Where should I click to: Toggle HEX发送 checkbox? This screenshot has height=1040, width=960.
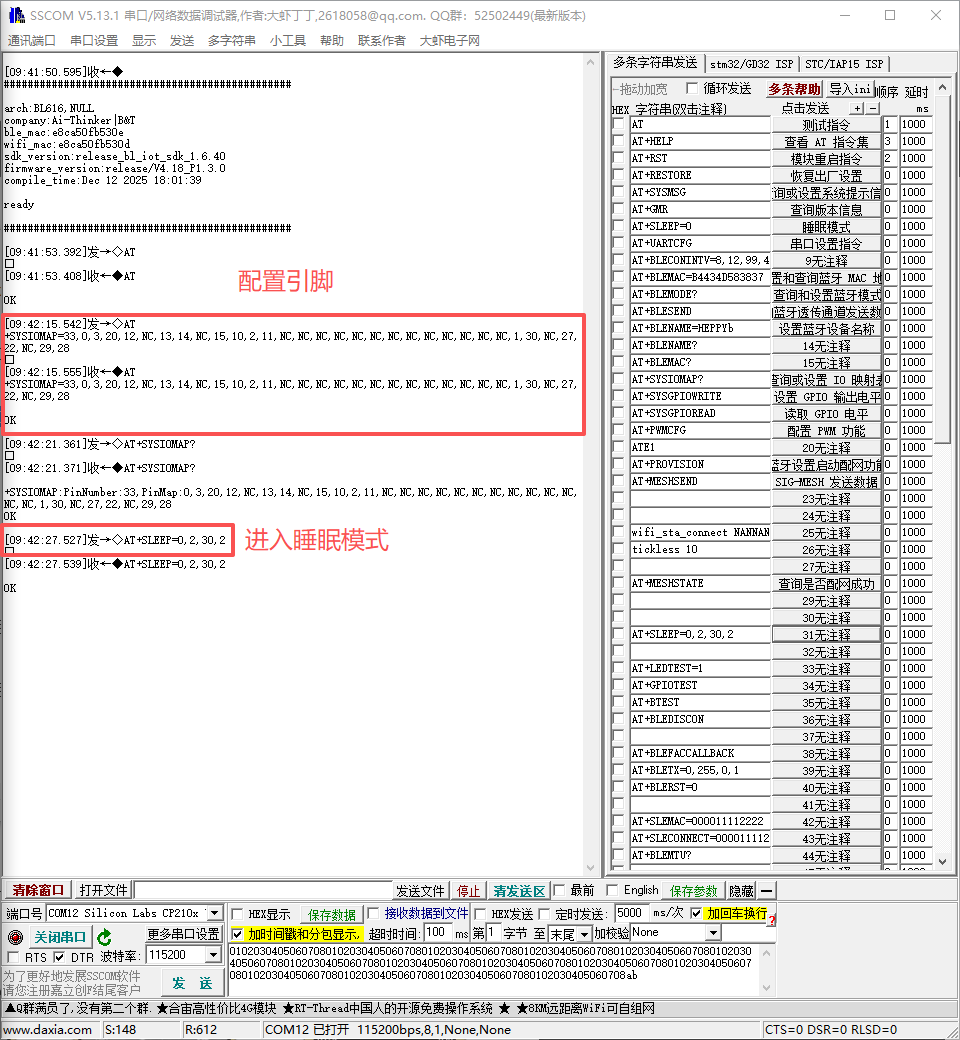(480, 914)
